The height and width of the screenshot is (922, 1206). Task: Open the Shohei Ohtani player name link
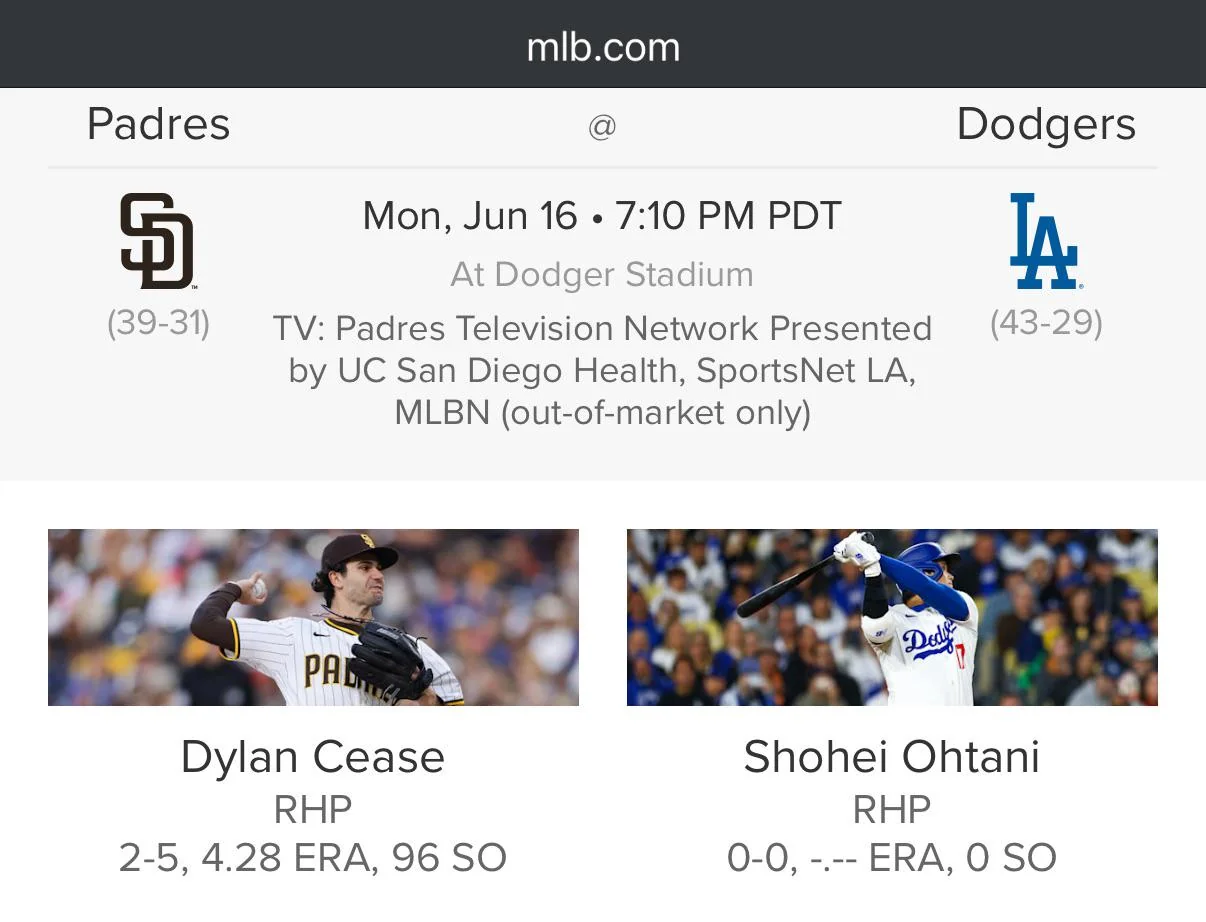pos(892,757)
